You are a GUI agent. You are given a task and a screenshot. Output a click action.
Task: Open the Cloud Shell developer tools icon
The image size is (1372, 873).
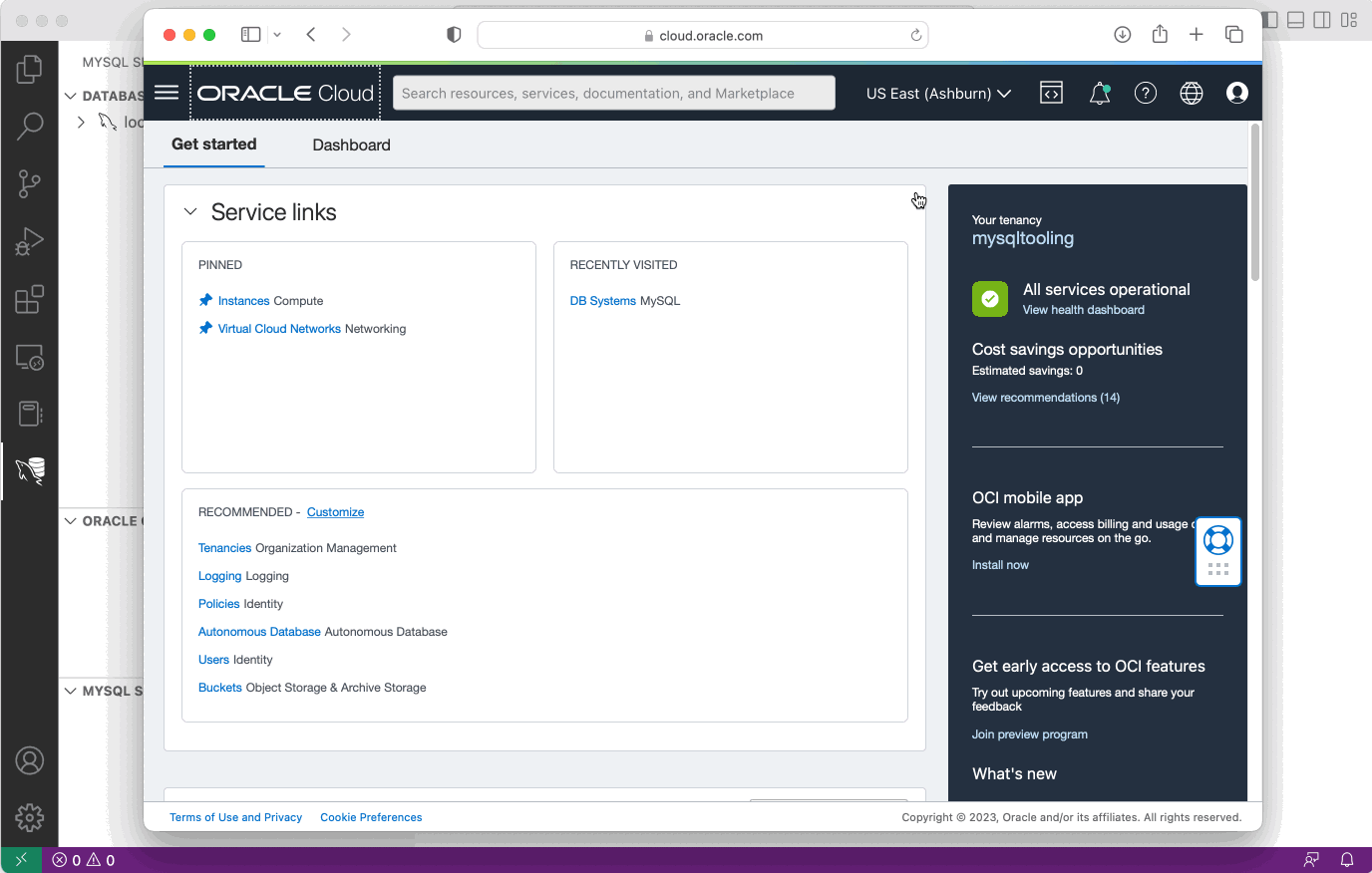click(1051, 92)
